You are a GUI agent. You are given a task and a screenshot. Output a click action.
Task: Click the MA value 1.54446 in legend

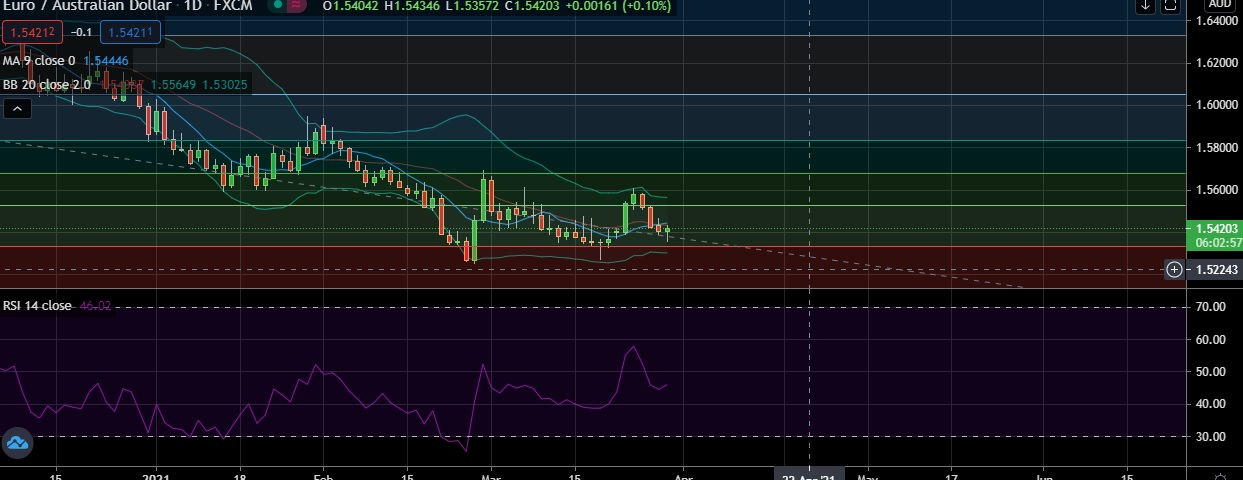coord(105,60)
